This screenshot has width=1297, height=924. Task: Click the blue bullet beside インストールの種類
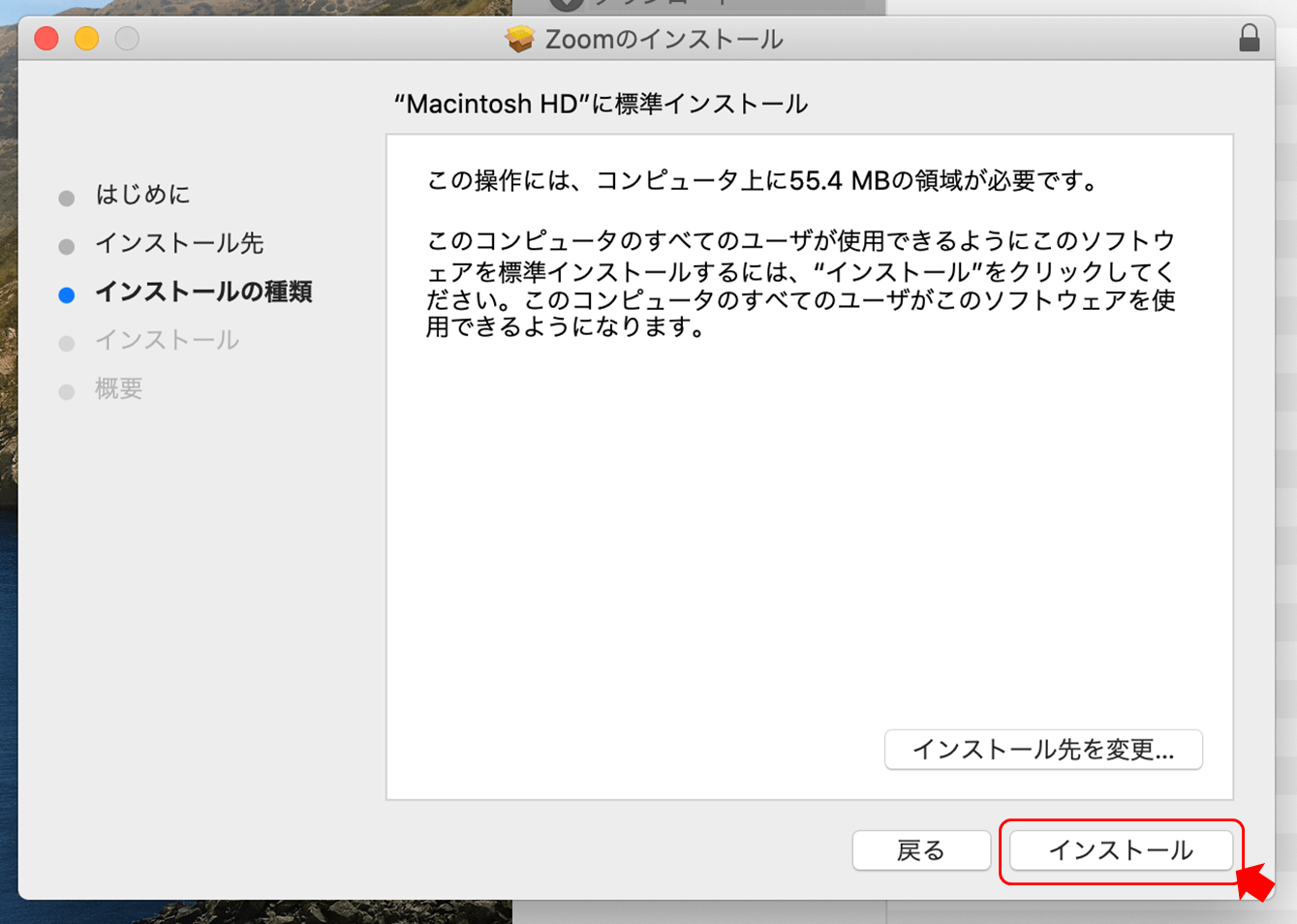click(x=67, y=295)
